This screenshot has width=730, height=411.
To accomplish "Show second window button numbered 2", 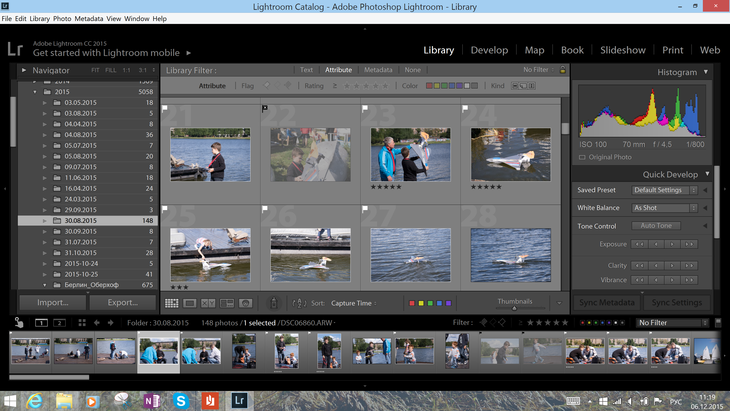I will [x=59, y=323].
